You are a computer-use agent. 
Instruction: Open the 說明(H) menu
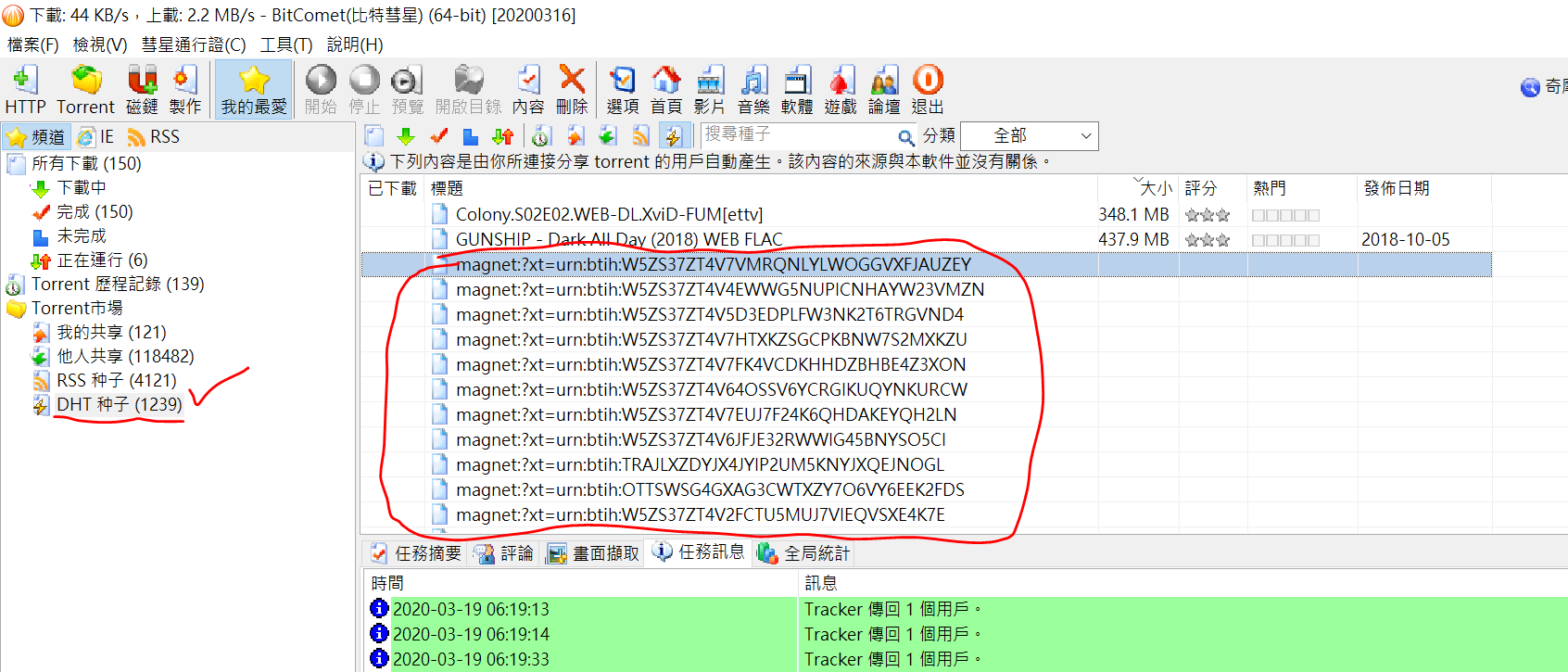(x=355, y=44)
